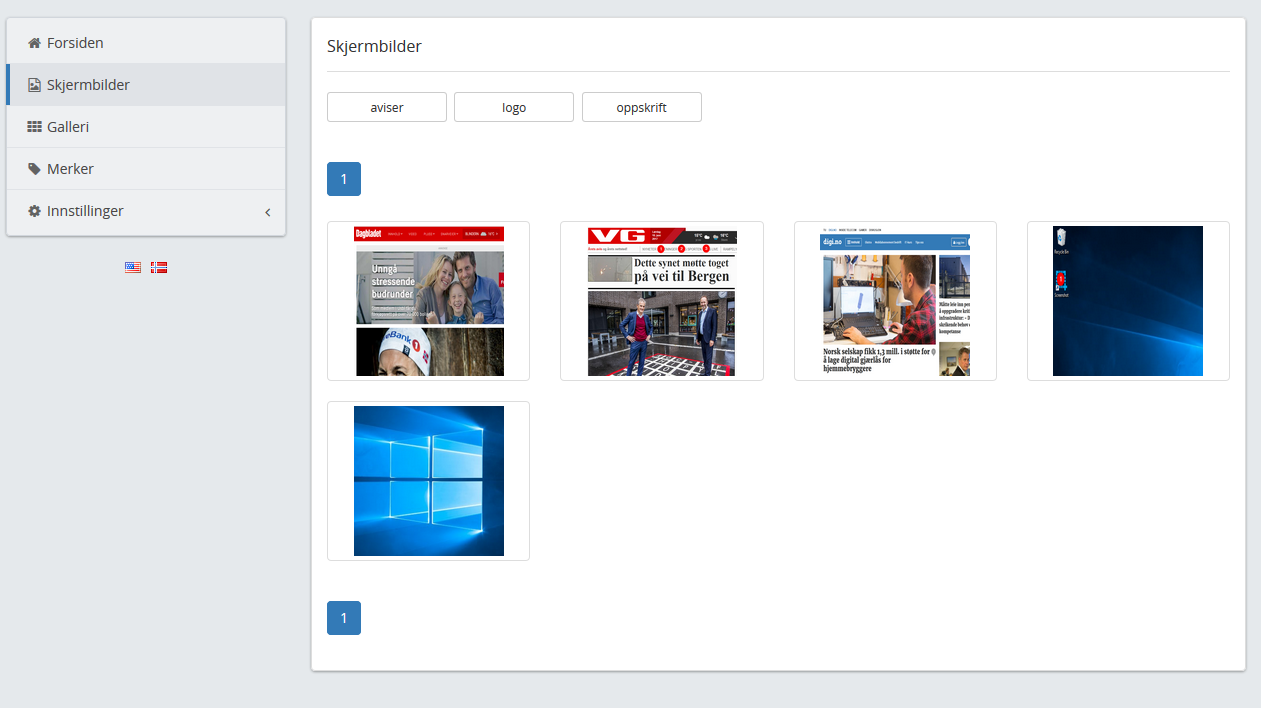The height and width of the screenshot is (708, 1261).
Task: Switch language with the Norwegian flag icon
Action: 159,267
